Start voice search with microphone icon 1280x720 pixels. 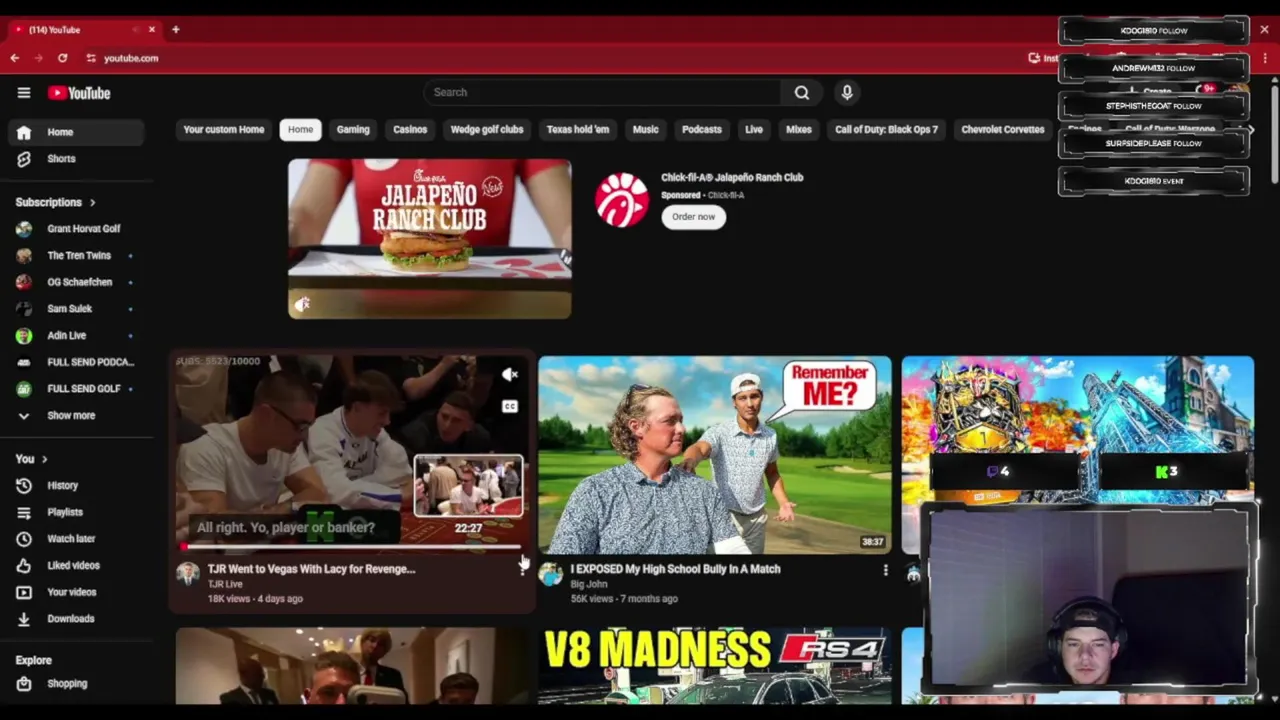pyautogui.click(x=847, y=92)
